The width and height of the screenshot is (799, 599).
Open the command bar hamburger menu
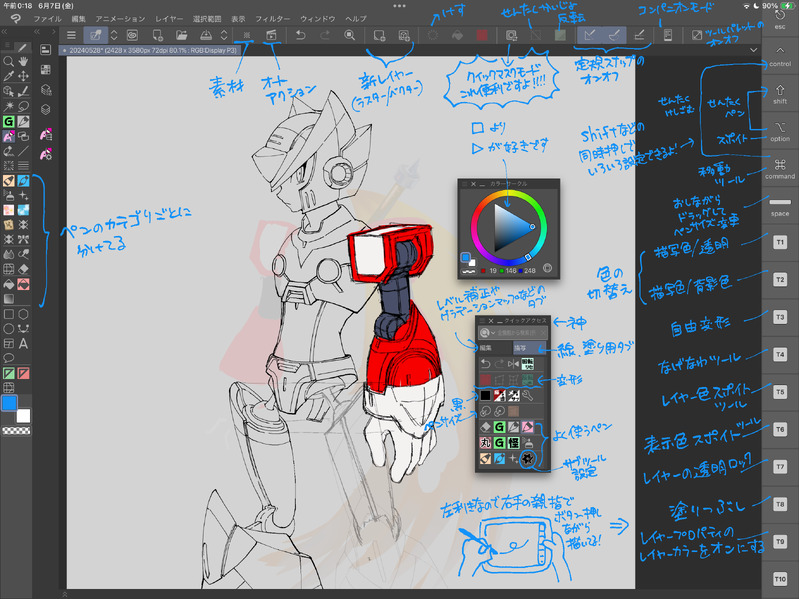(71, 35)
